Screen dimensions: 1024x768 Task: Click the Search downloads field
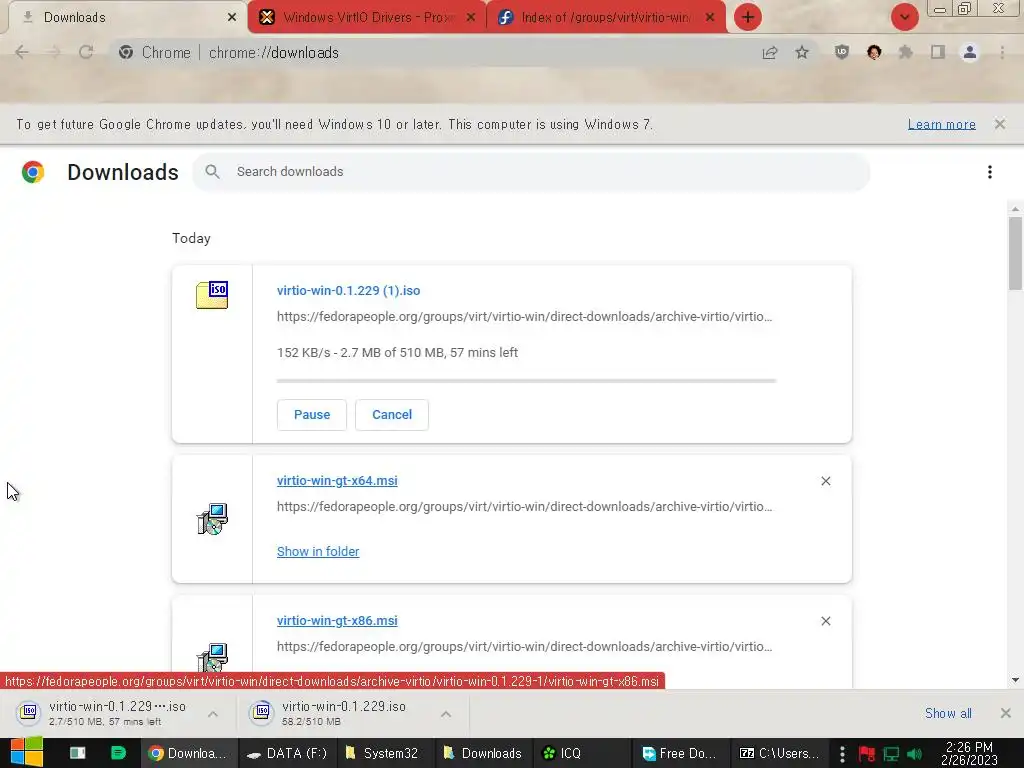point(530,172)
